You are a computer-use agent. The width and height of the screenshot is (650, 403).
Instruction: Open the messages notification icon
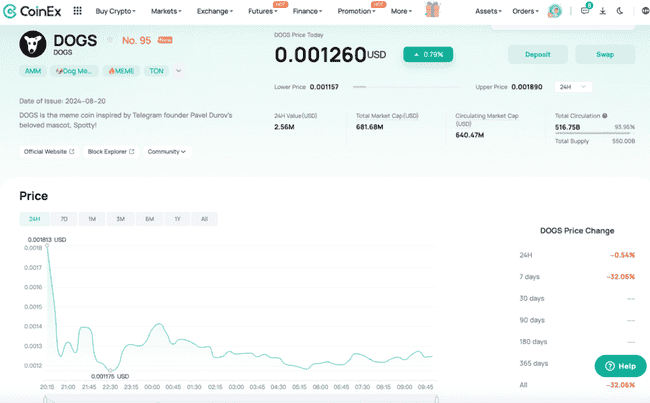point(585,11)
